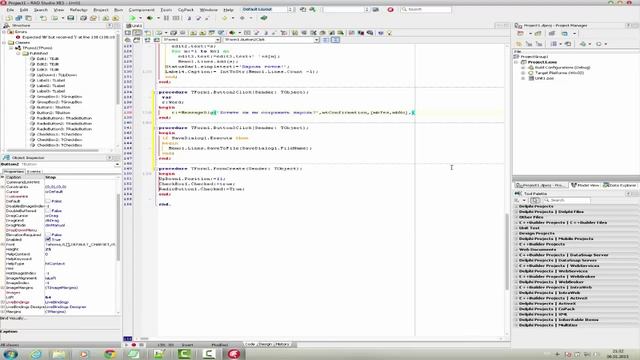
Task: Click the green Run arrow in the toolbar
Action: click(132, 18)
